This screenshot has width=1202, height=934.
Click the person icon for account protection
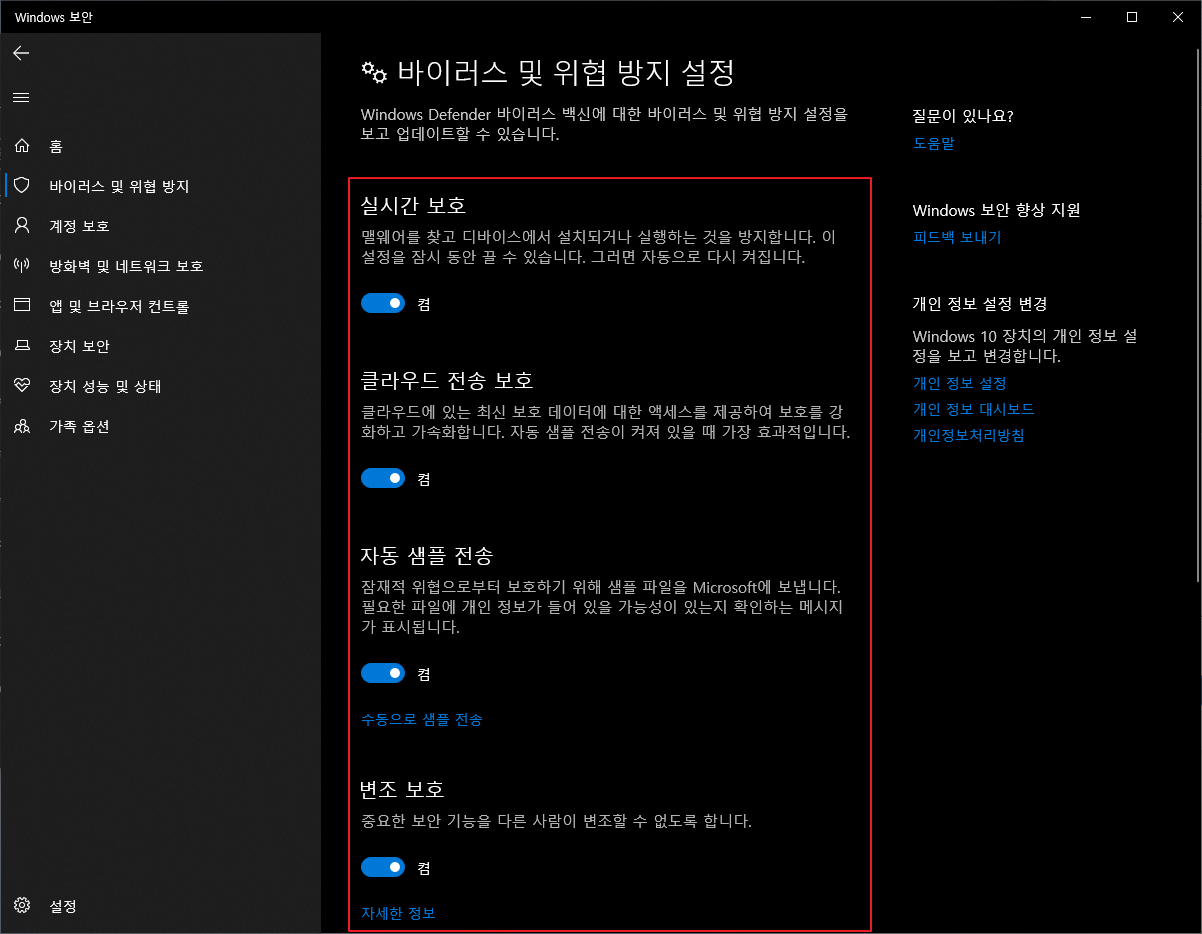coord(22,226)
